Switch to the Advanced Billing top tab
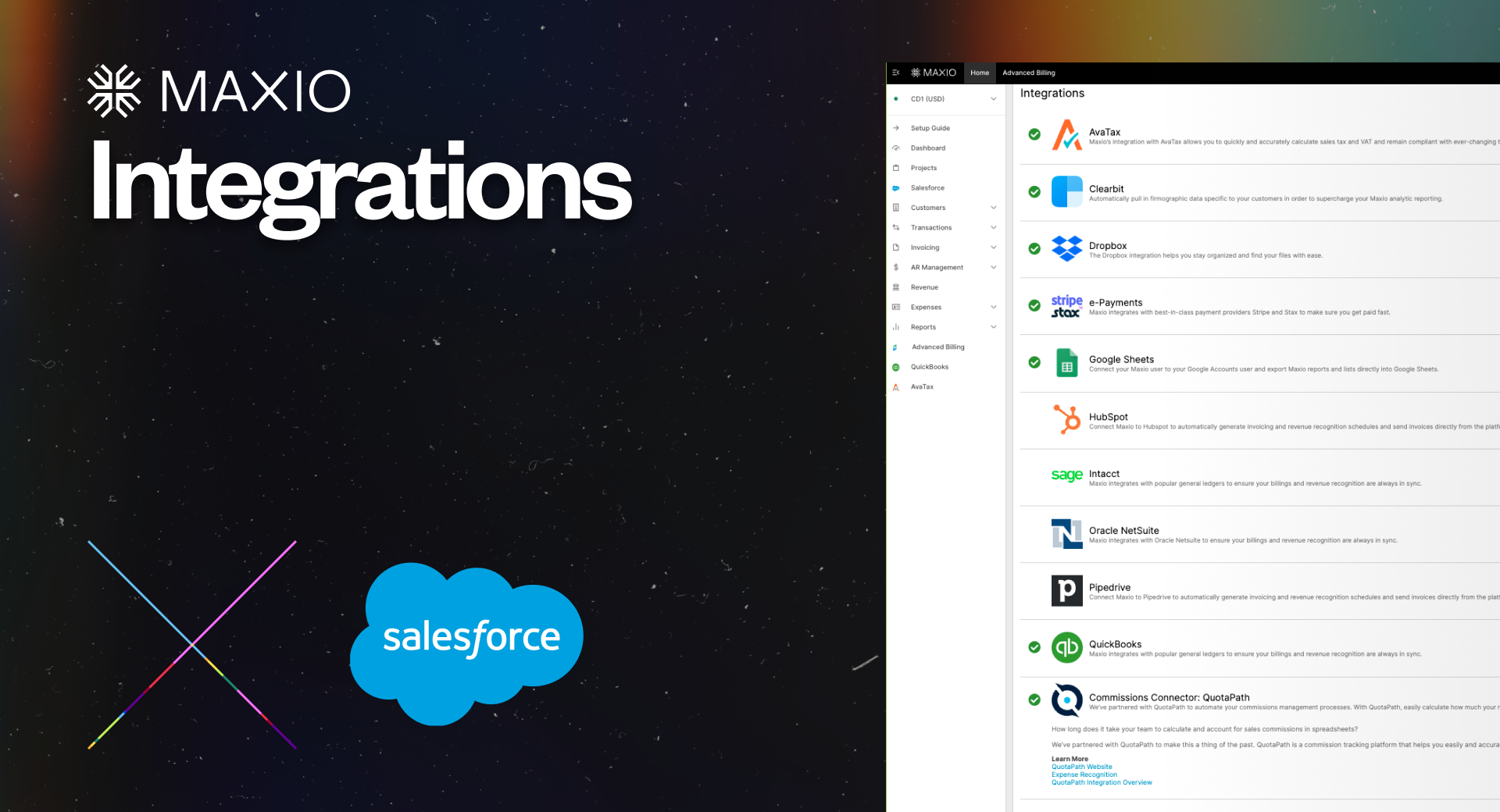 tap(1029, 73)
